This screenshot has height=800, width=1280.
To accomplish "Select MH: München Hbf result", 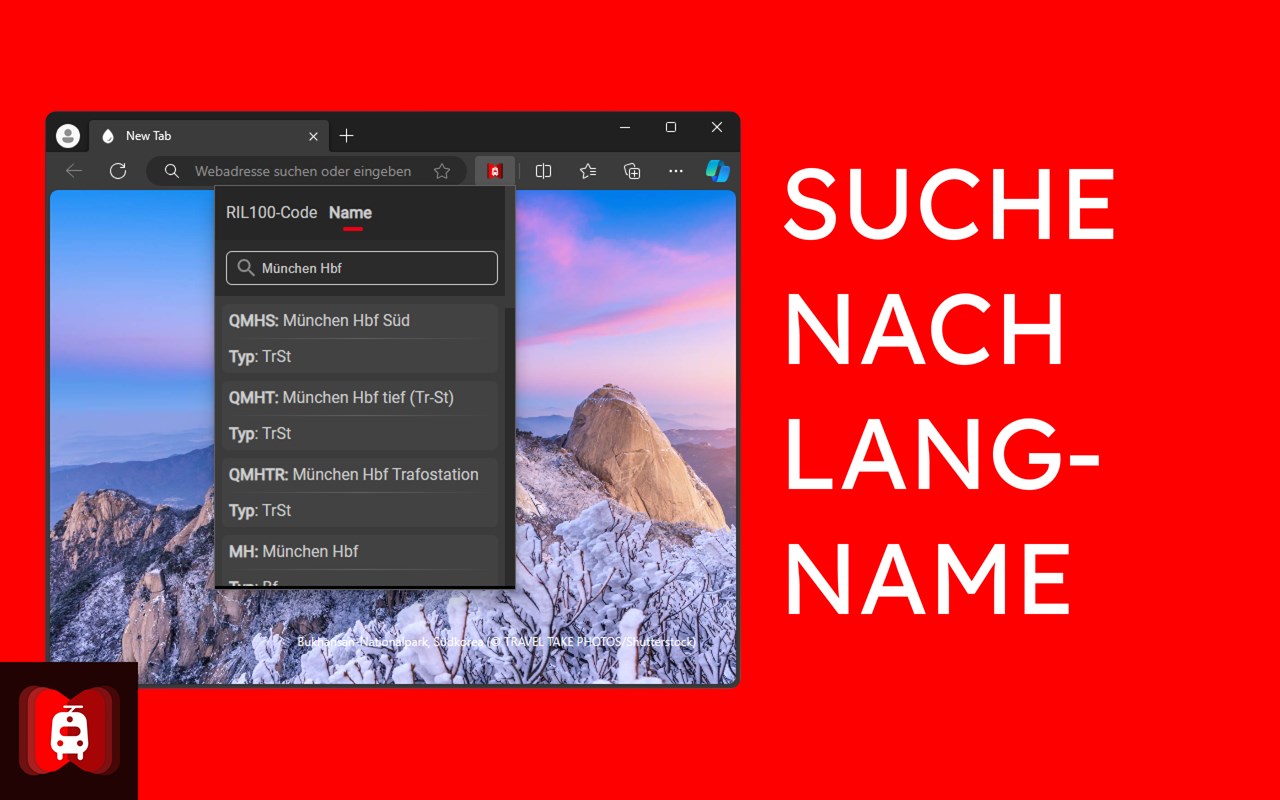I will click(360, 561).
